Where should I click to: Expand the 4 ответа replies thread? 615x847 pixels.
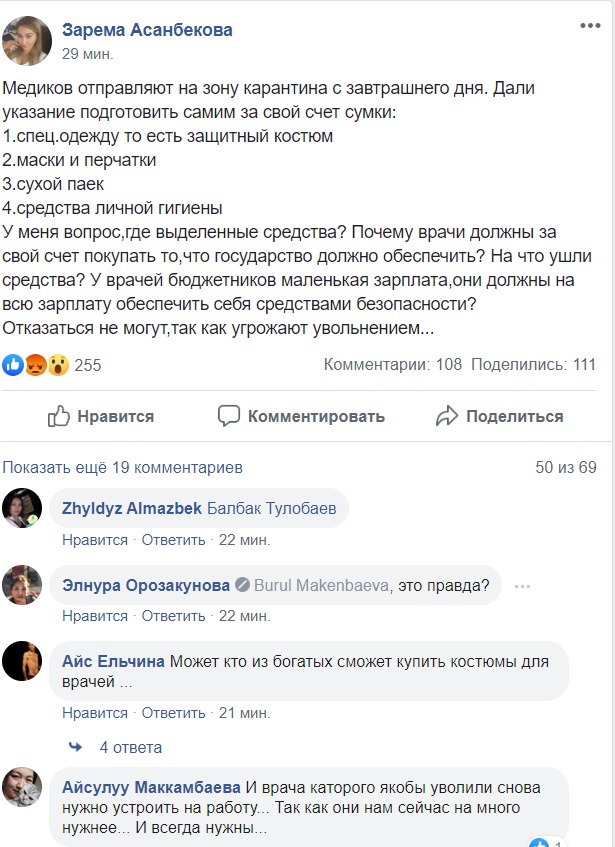(130, 747)
